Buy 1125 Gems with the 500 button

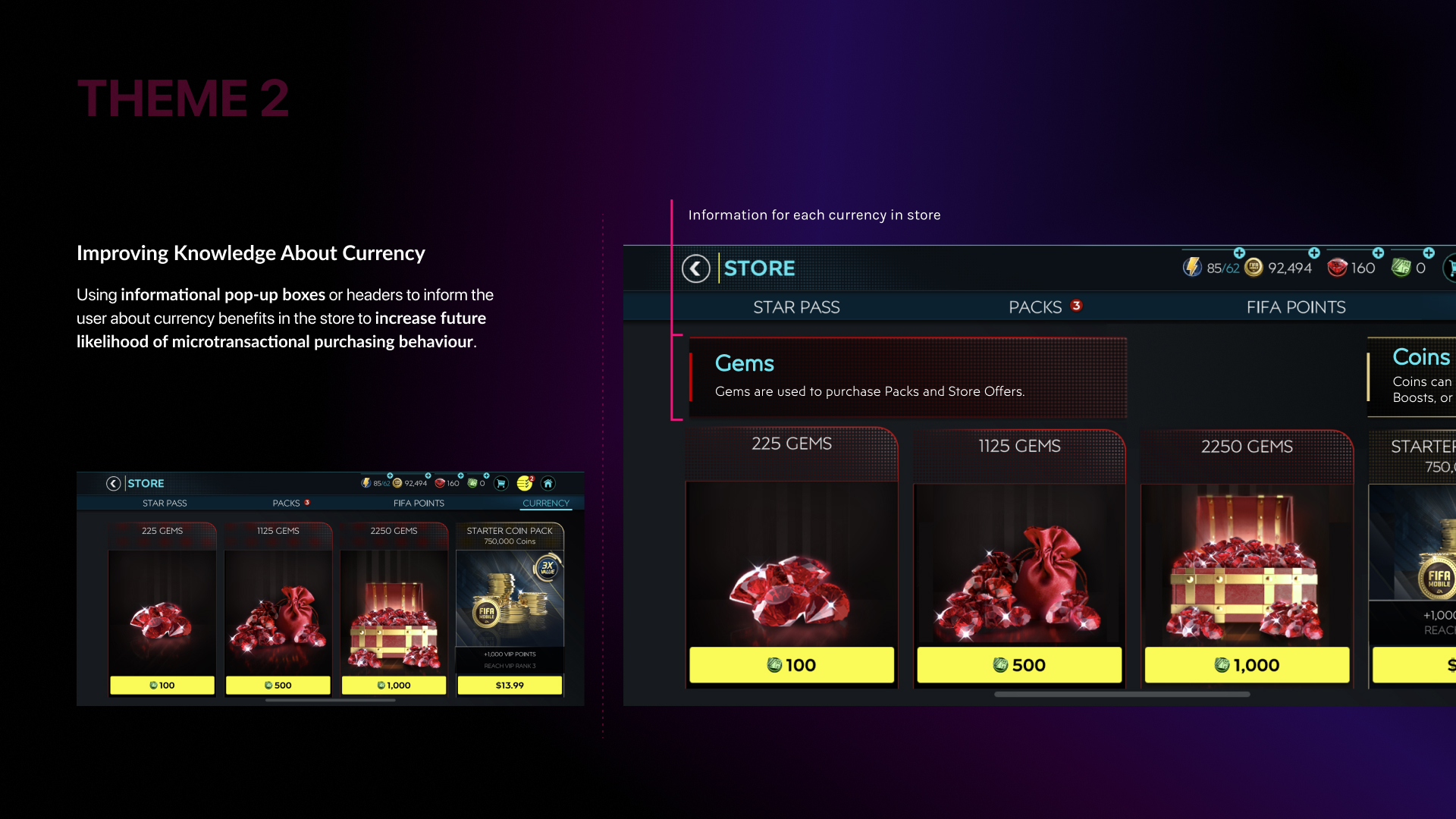point(1019,665)
